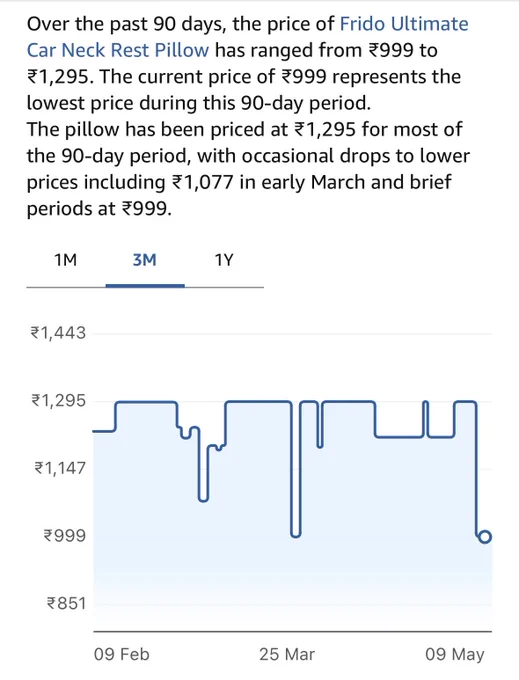Click the deepest late-March dip to ₹999
The height and width of the screenshot is (680, 519).
point(296,534)
